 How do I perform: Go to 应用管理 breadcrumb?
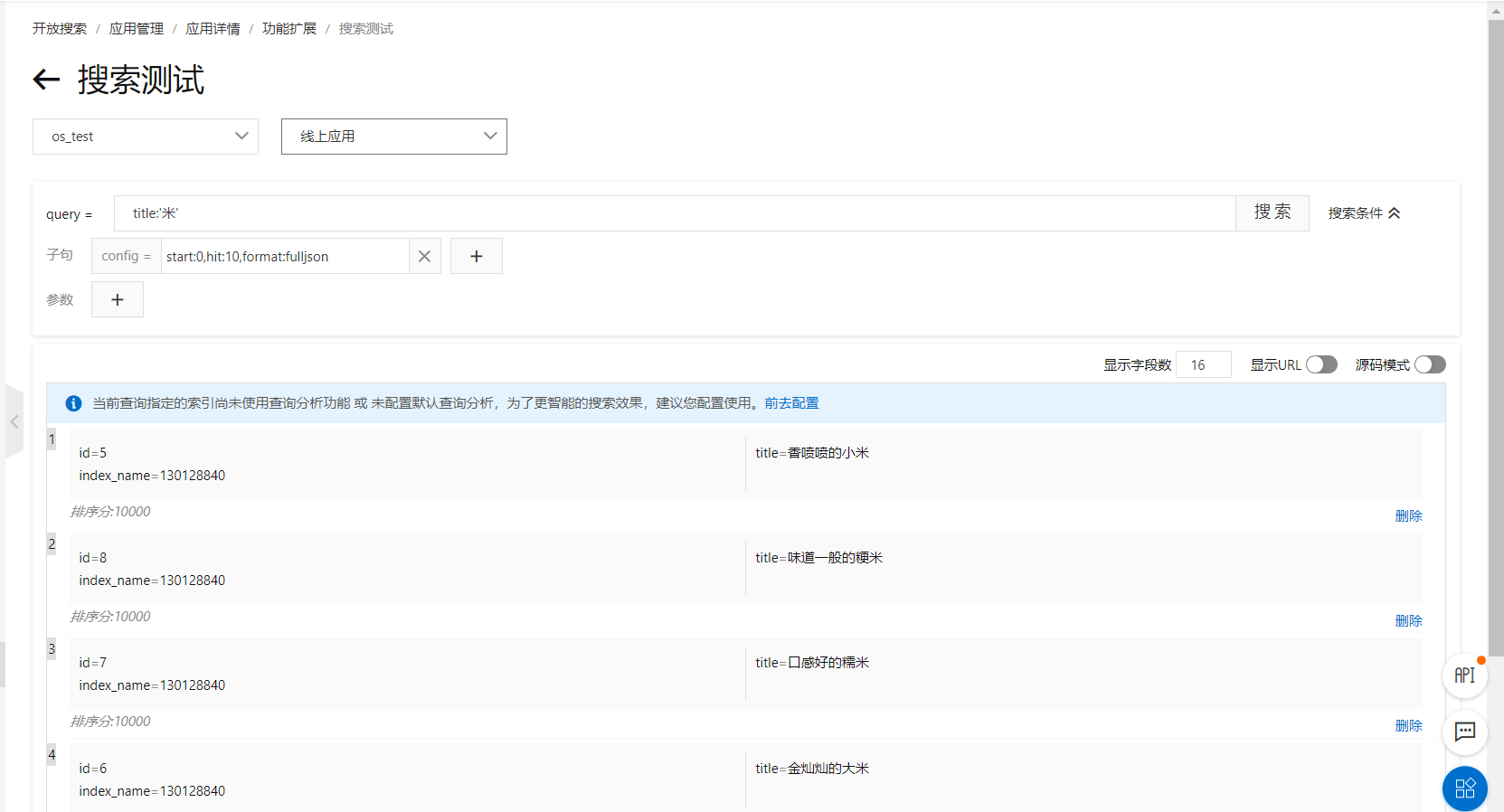(x=137, y=29)
